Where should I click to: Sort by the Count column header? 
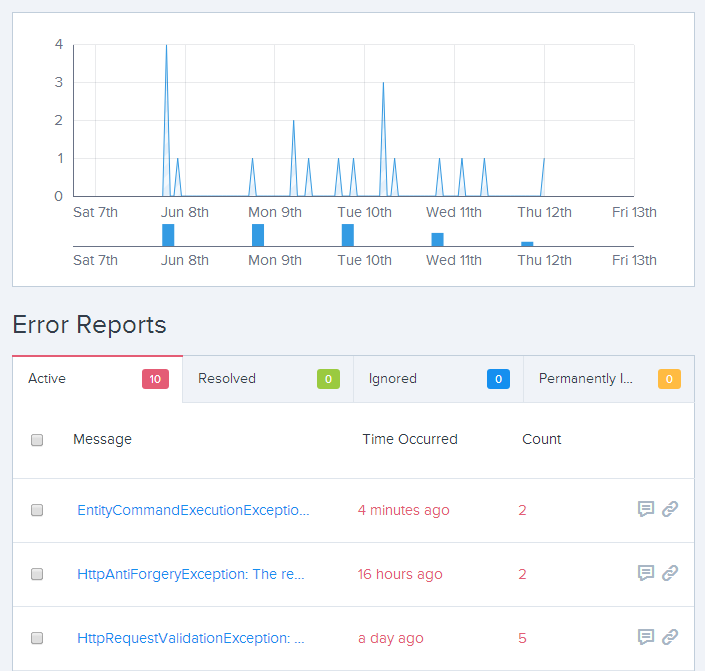point(541,439)
